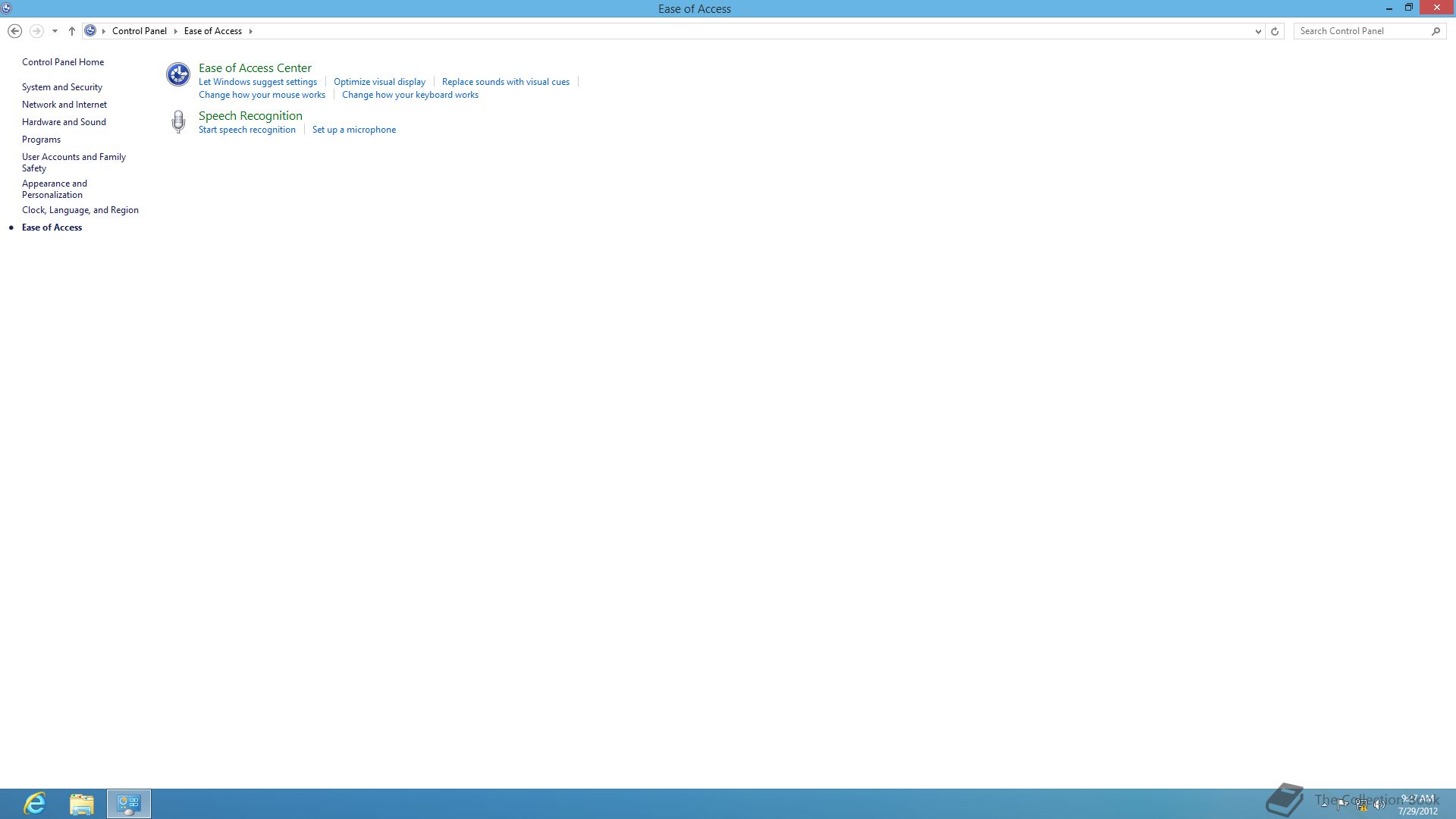
Task: Click the up arrow navigation icon
Action: pyautogui.click(x=72, y=31)
